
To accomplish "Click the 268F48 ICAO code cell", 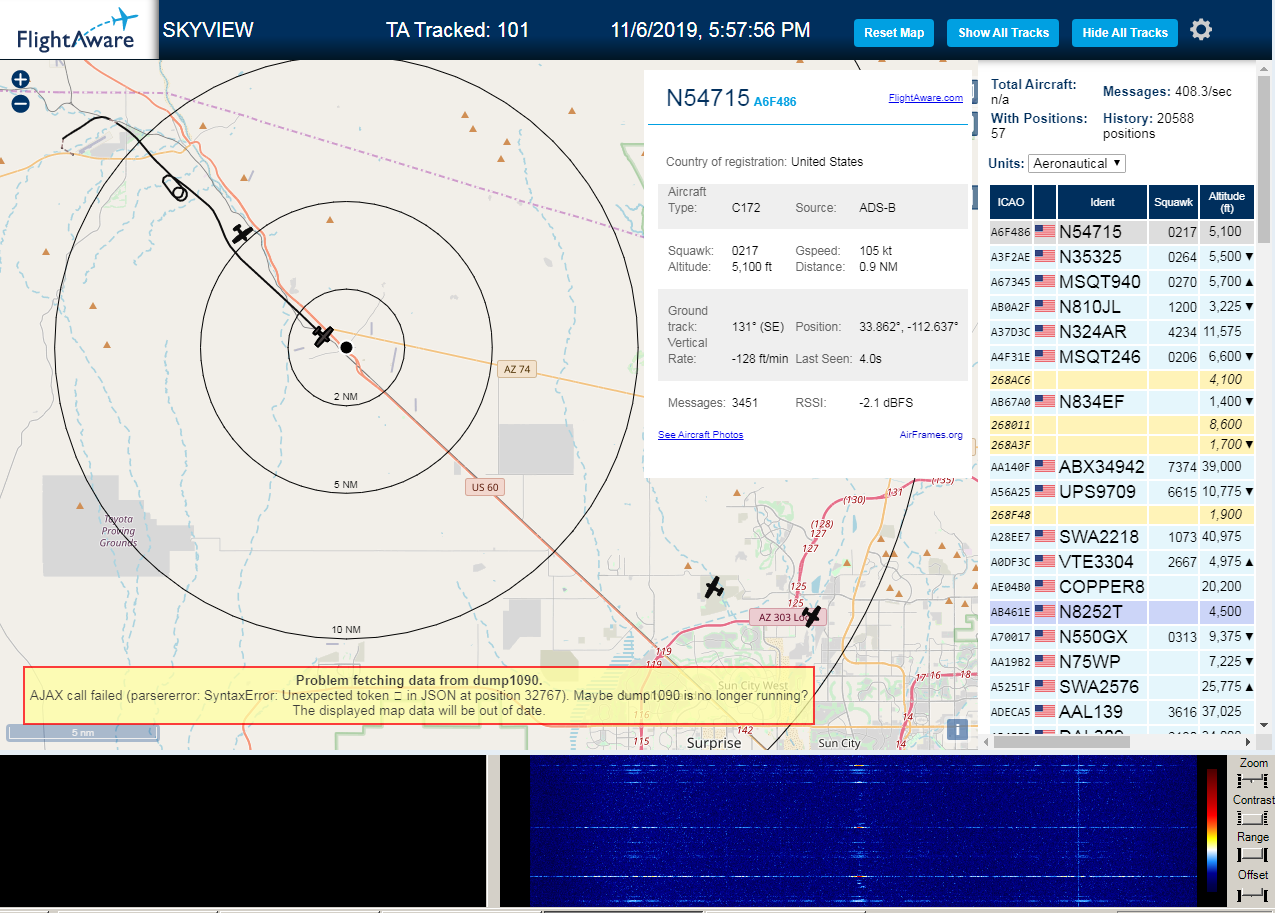I will [1010, 515].
